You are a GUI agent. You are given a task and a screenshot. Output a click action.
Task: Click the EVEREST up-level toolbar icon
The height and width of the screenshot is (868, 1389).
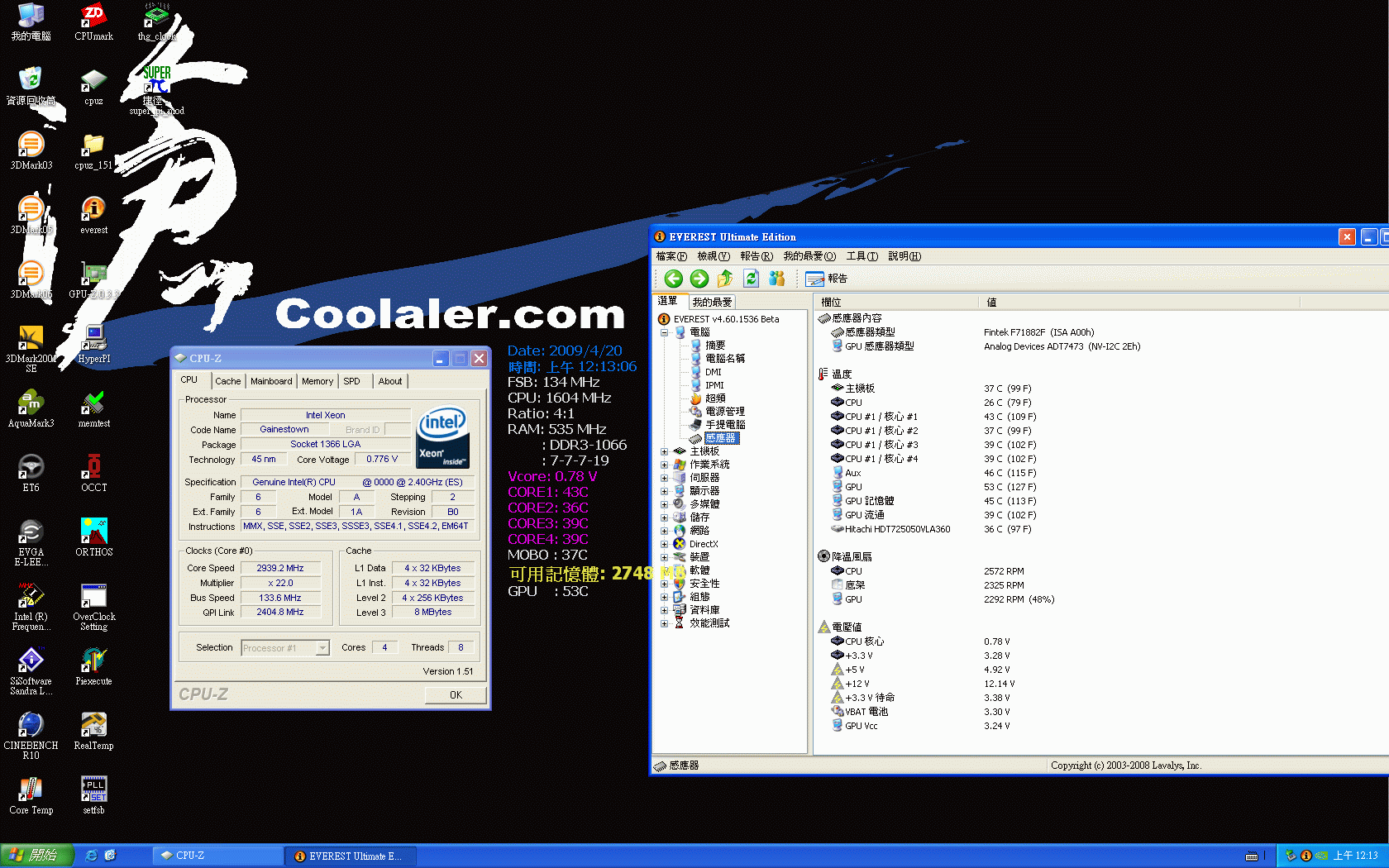(725, 279)
